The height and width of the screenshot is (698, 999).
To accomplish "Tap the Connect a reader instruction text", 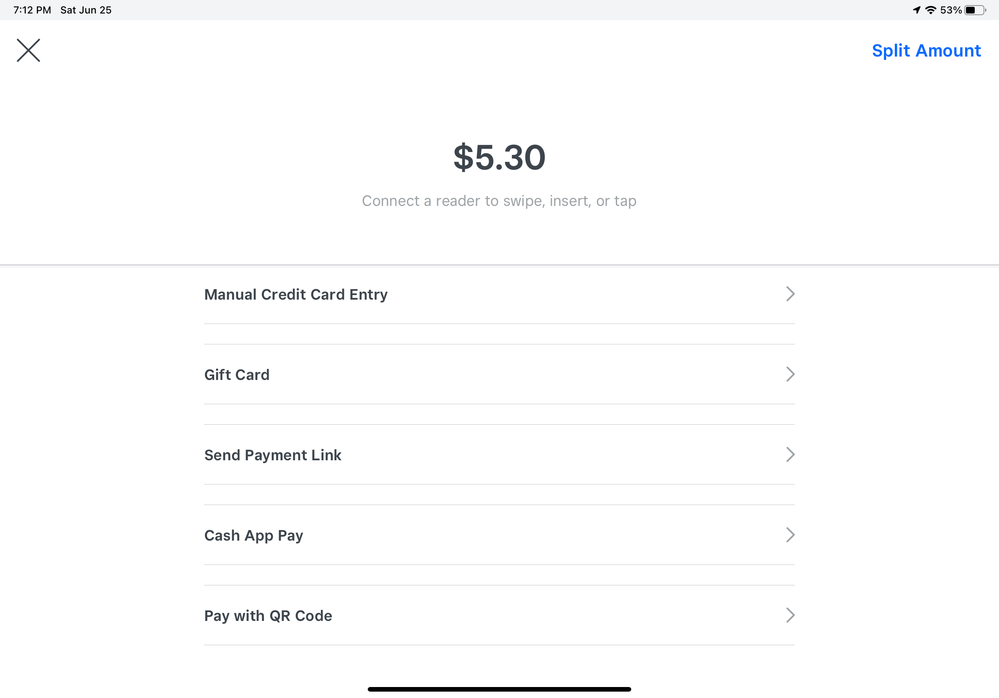I will (499, 201).
